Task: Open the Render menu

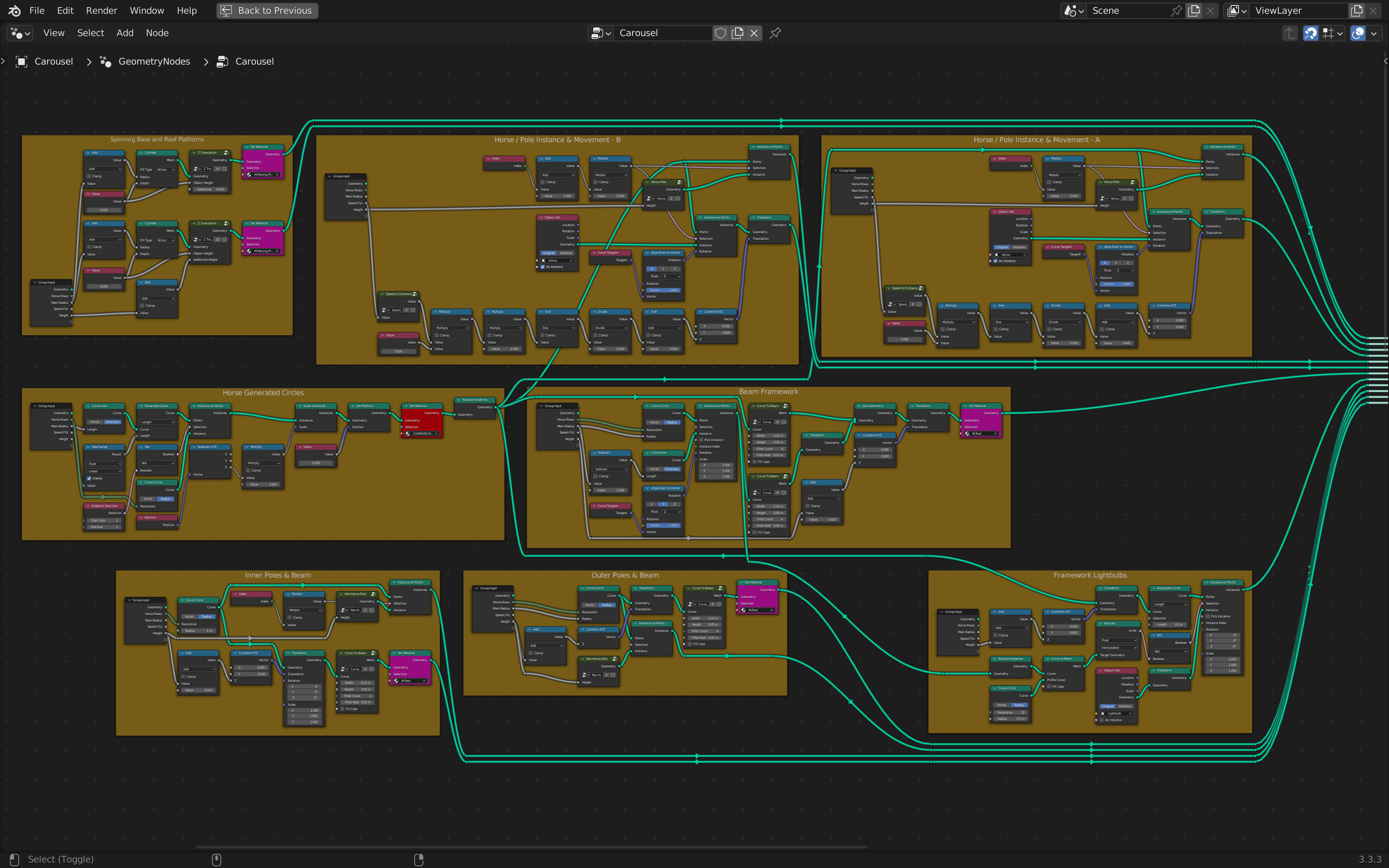Action: tap(101, 11)
